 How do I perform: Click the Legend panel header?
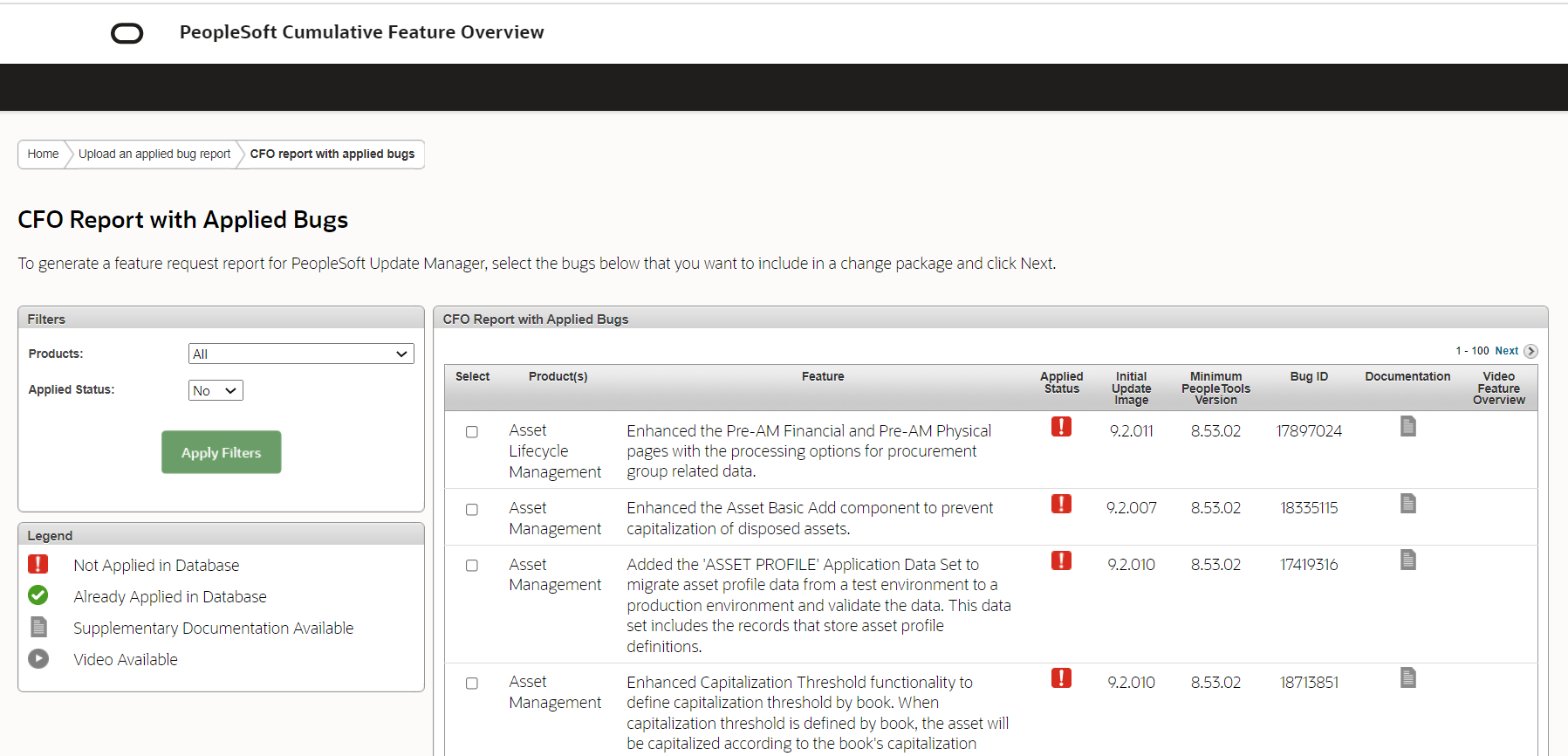(222, 535)
